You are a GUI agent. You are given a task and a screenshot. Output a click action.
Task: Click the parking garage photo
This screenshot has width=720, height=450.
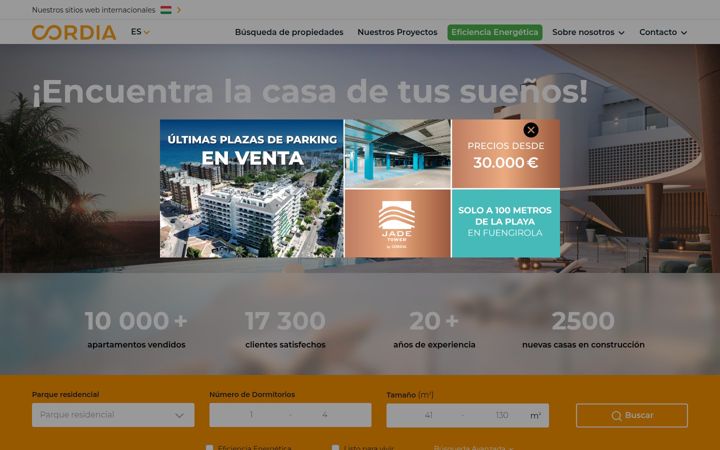tap(397, 154)
